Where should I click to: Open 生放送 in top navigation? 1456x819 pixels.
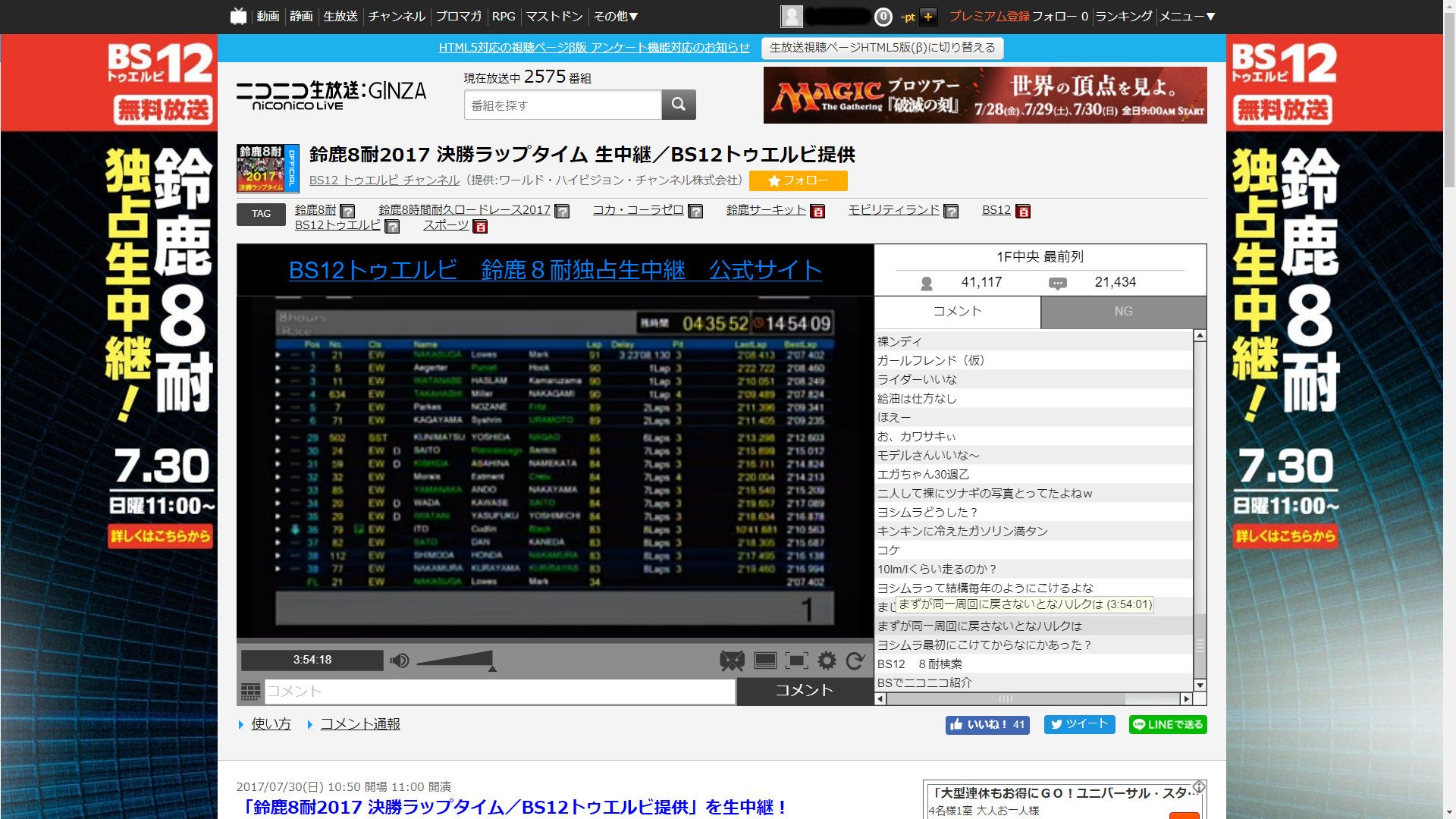[340, 16]
